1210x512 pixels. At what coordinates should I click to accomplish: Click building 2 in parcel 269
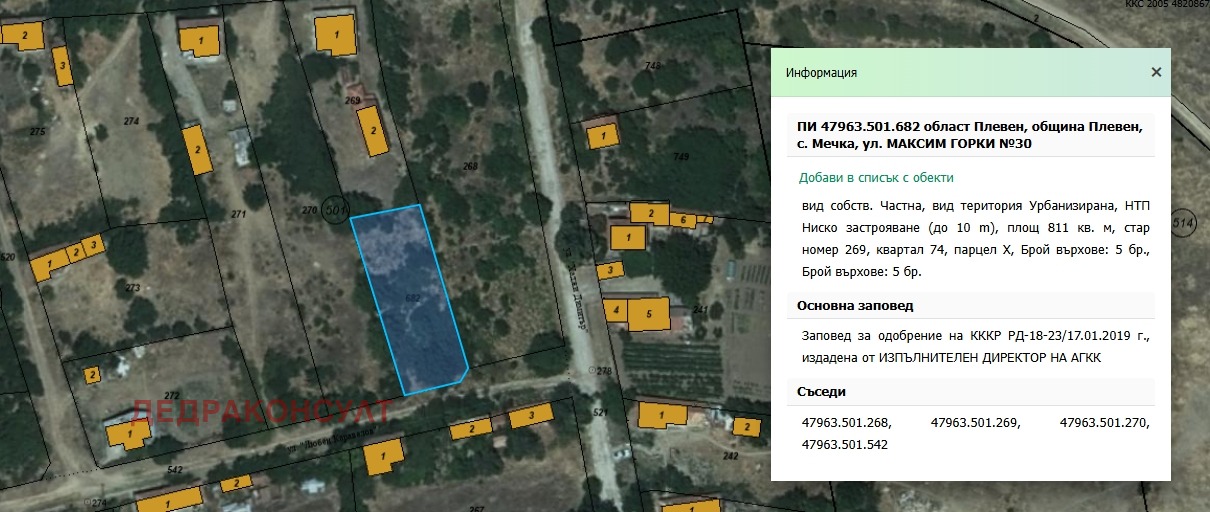[x=373, y=132]
